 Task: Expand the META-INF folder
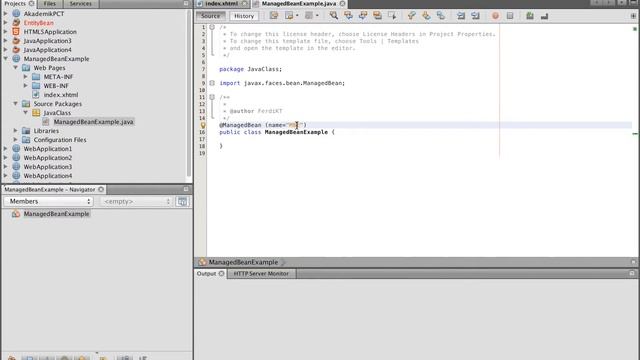[x=26, y=77]
